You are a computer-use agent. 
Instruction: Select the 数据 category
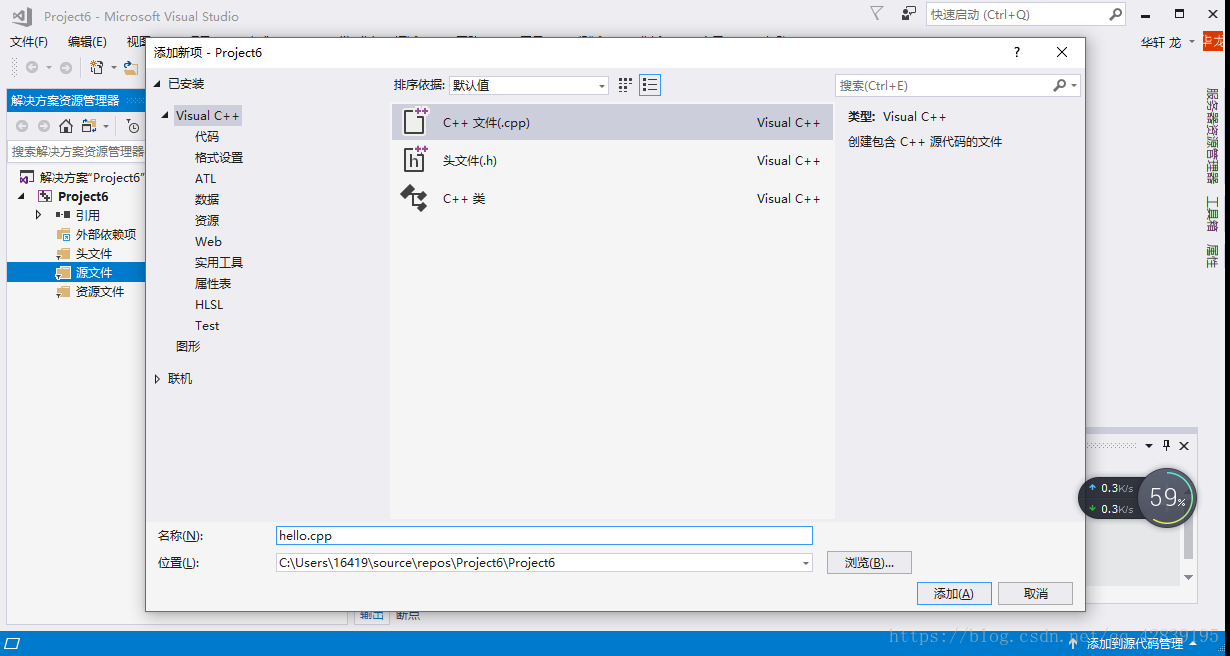pos(207,200)
